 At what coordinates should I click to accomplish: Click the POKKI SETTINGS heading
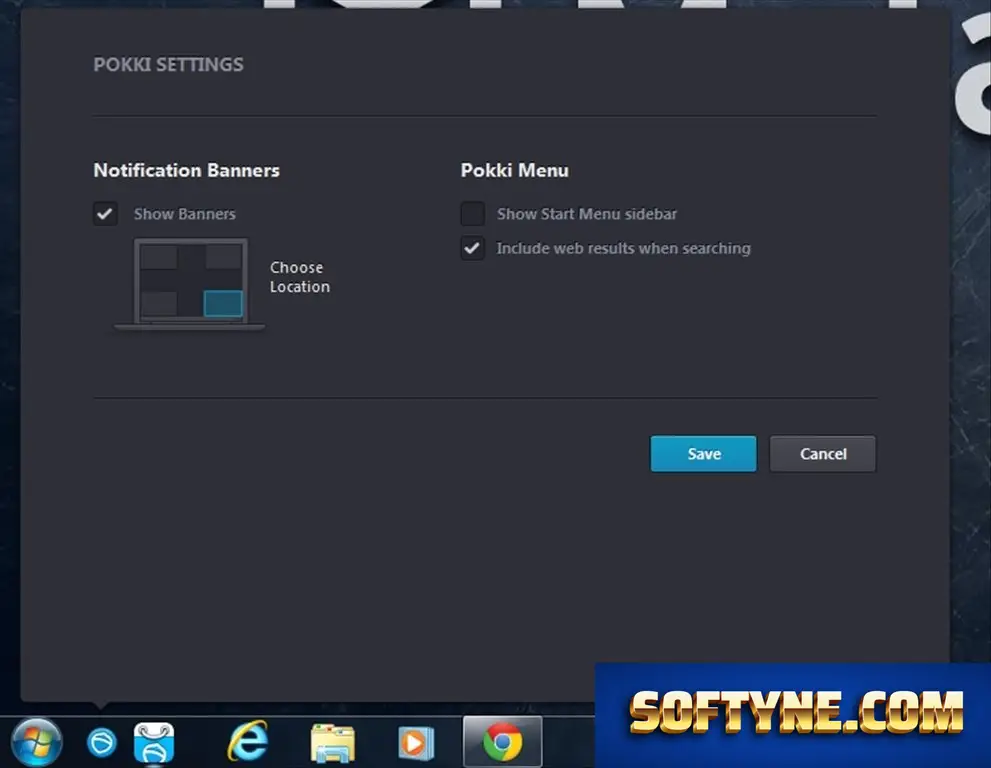[169, 64]
